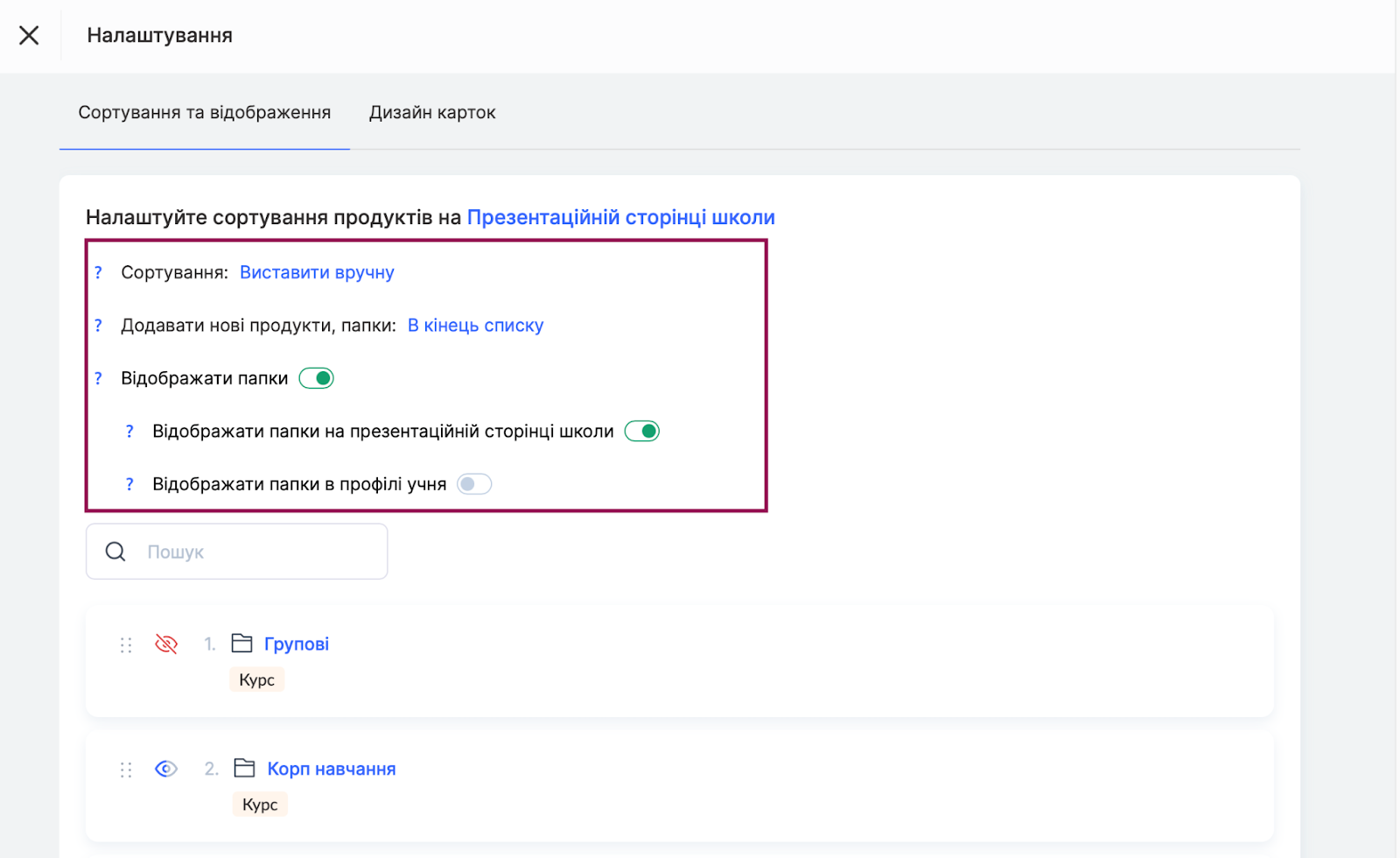Click the help icon next to Сортування

98,273
